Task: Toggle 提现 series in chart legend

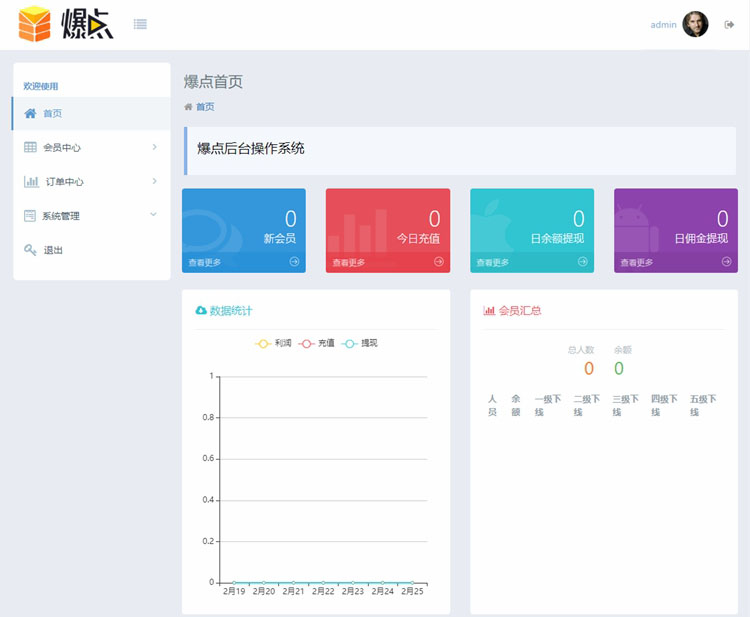Action: (x=359, y=343)
